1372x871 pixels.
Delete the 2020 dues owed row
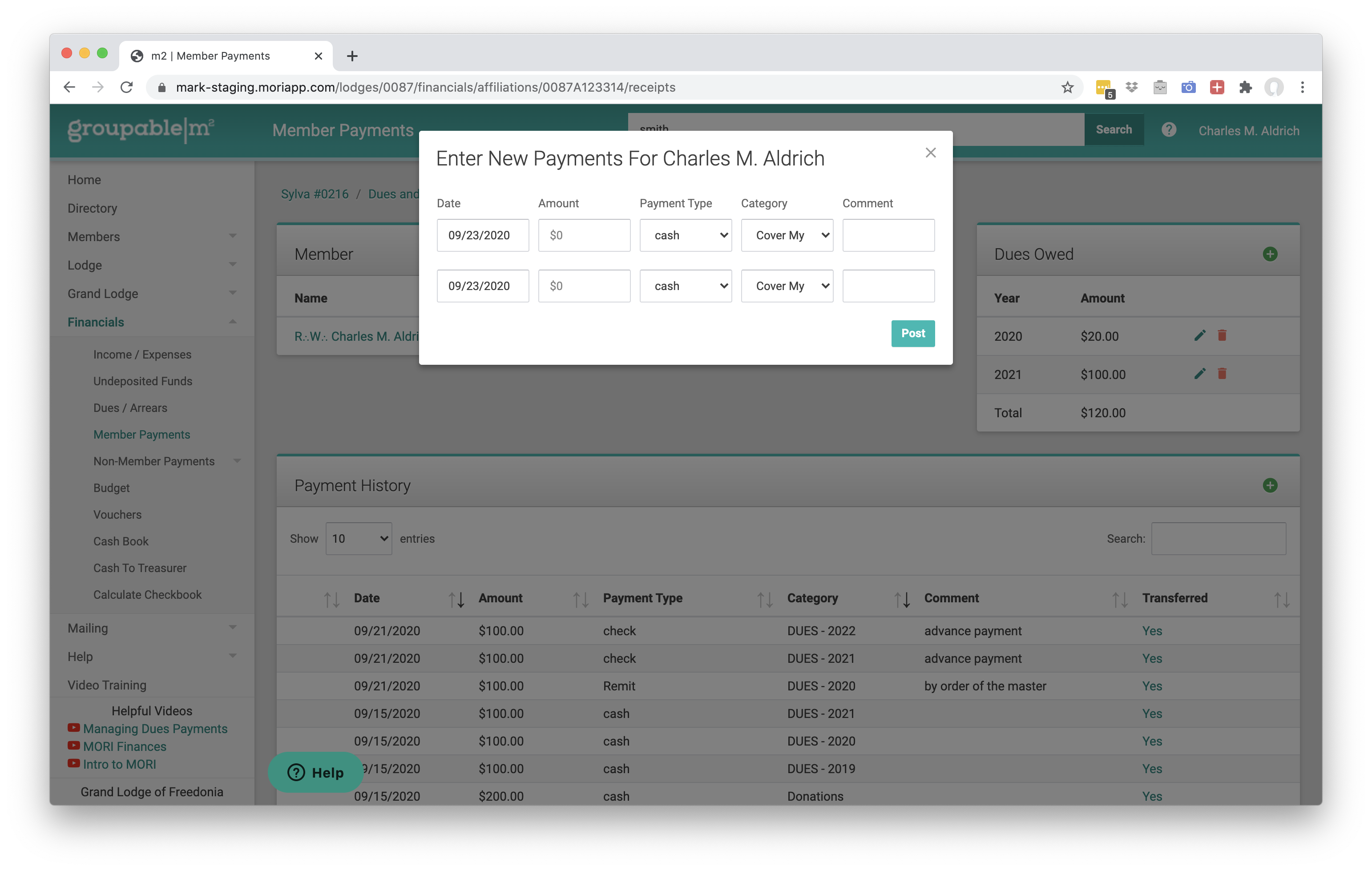[1222, 335]
